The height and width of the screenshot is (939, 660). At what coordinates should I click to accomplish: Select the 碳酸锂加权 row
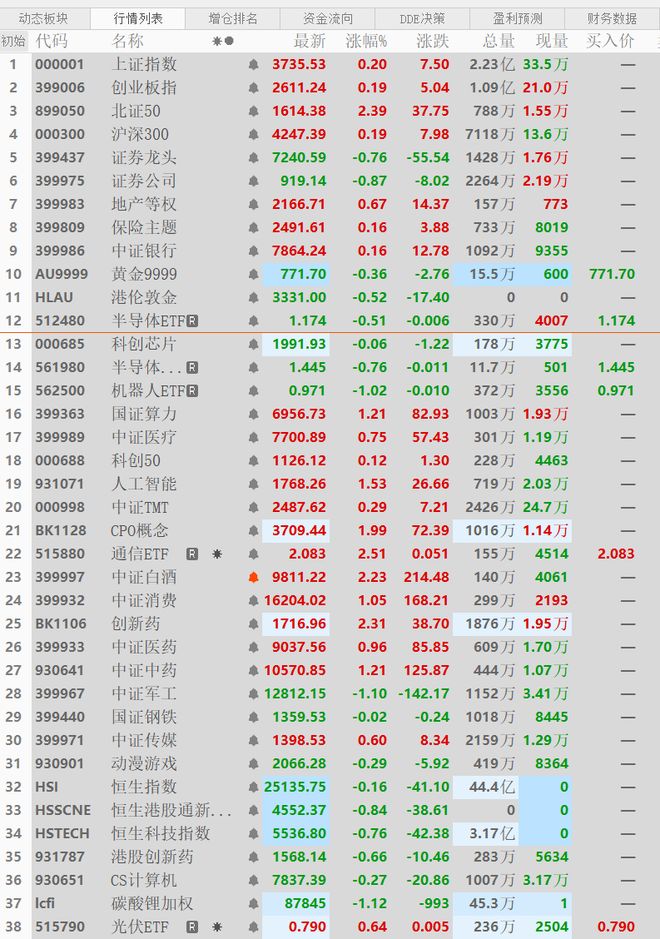tap(144, 904)
